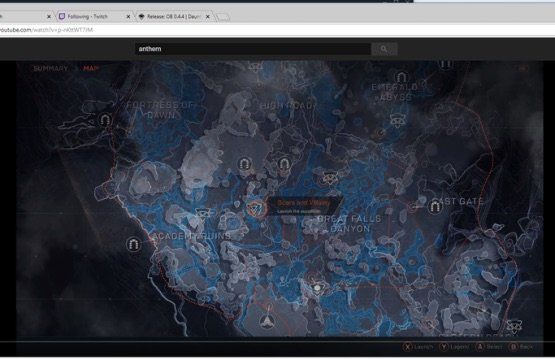This screenshot has height=360, width=555.
Task: Click the FORTRESS OF DAWN region label
Action: pyautogui.click(x=161, y=110)
